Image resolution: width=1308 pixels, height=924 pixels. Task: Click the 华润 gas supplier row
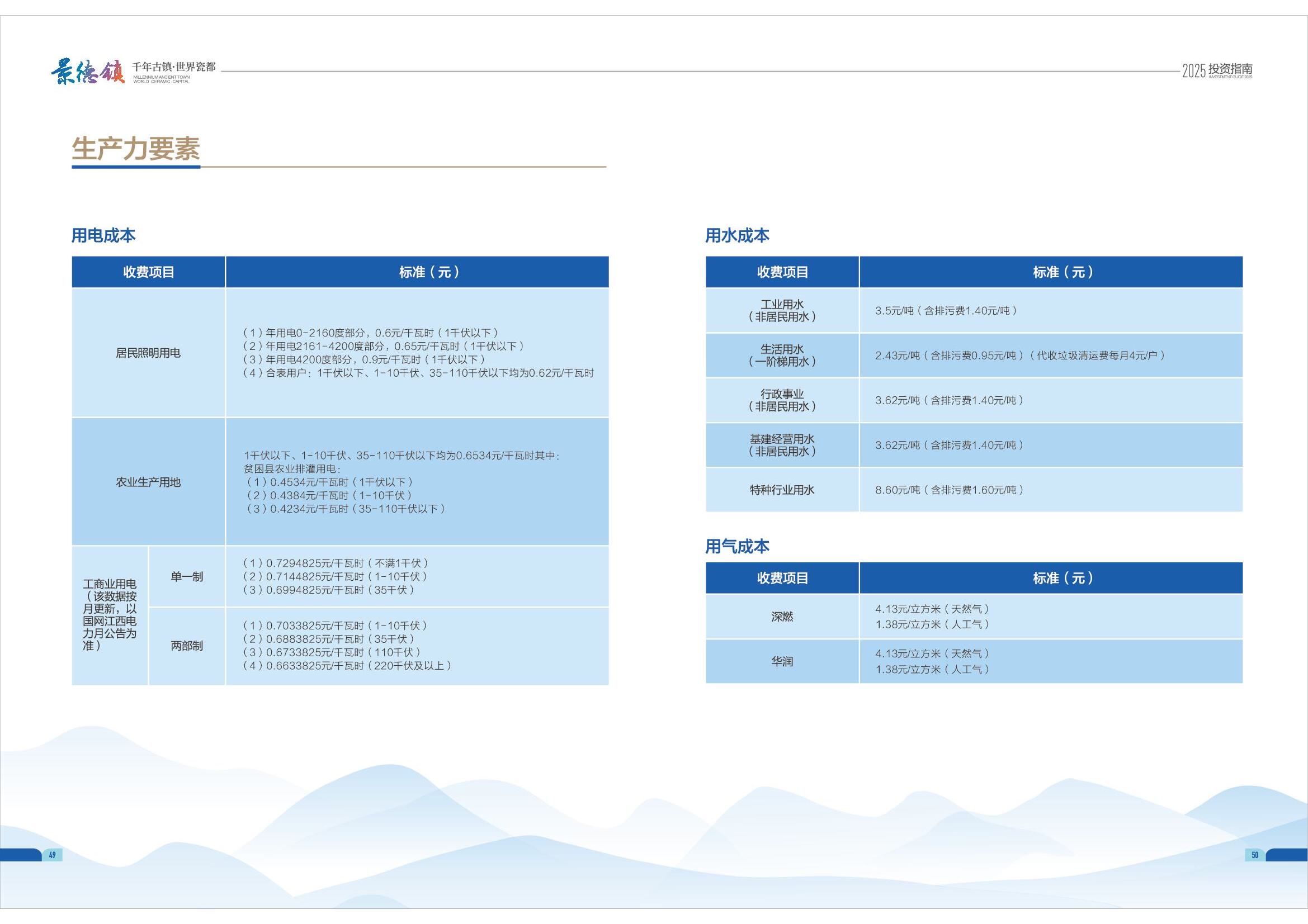pyautogui.click(x=782, y=661)
